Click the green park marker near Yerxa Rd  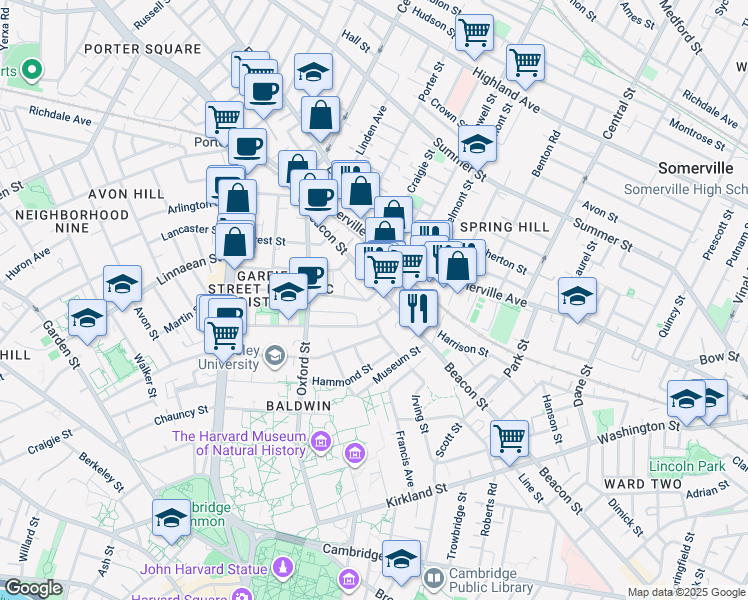pyautogui.click(x=31, y=70)
